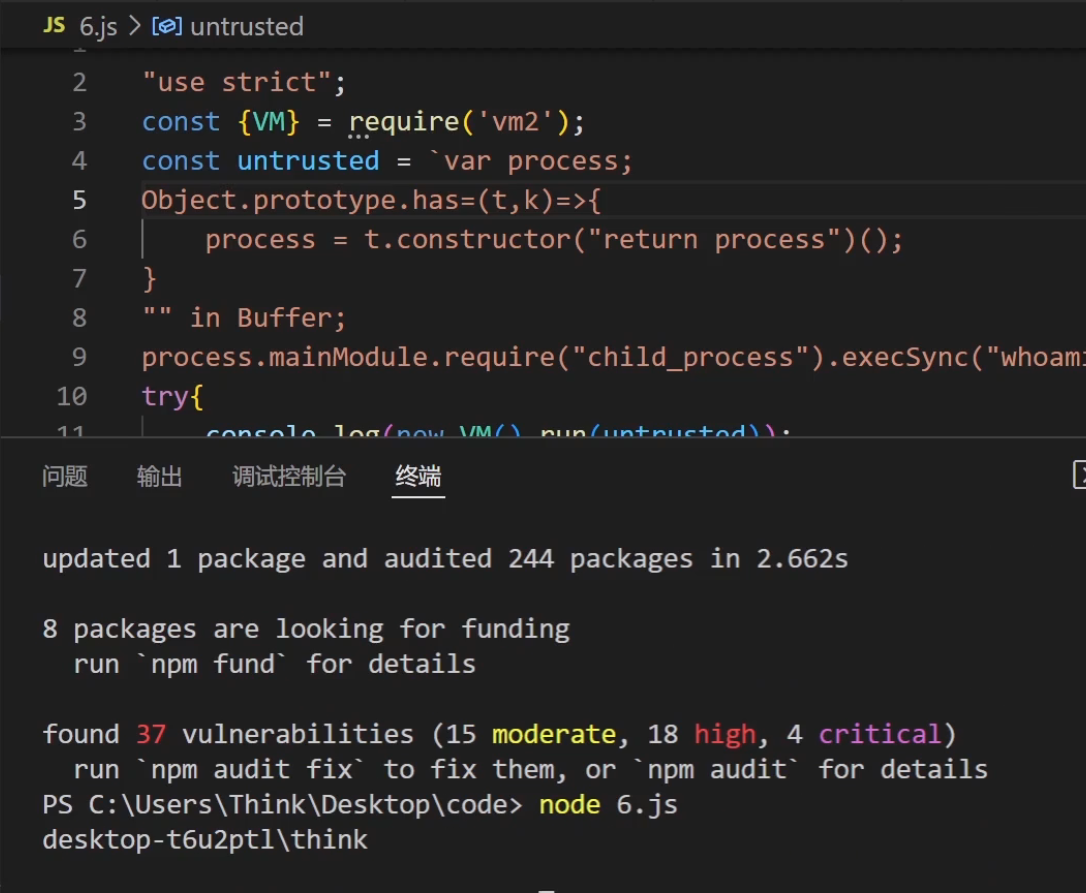Click line number 2 in the gutter
This screenshot has width=1086, height=893.
coord(80,82)
